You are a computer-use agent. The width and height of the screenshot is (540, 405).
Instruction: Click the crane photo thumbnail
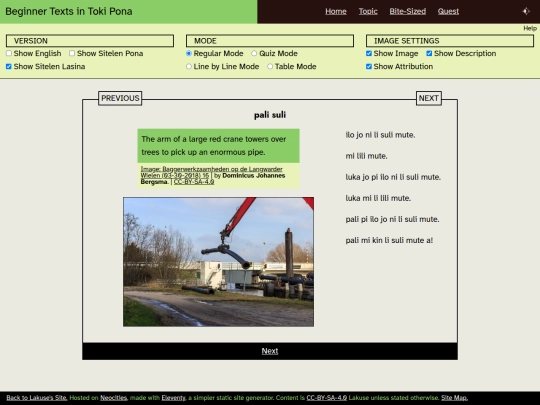coord(218,262)
